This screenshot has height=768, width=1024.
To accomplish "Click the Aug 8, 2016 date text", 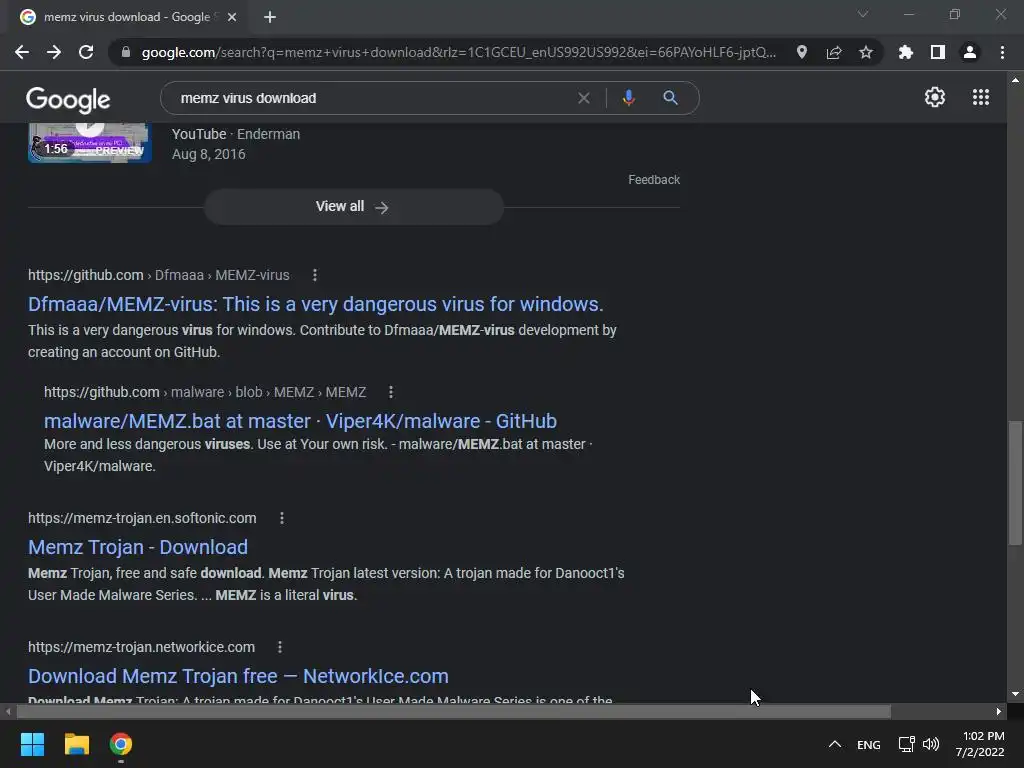I will click(x=208, y=154).
